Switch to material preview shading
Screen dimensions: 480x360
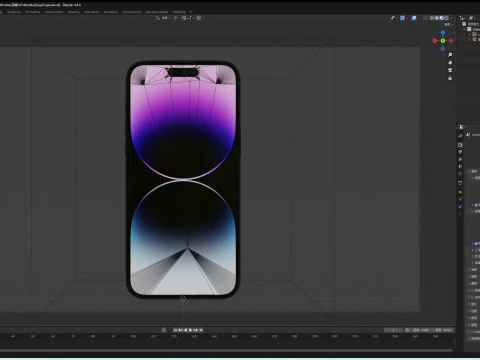[442, 18]
